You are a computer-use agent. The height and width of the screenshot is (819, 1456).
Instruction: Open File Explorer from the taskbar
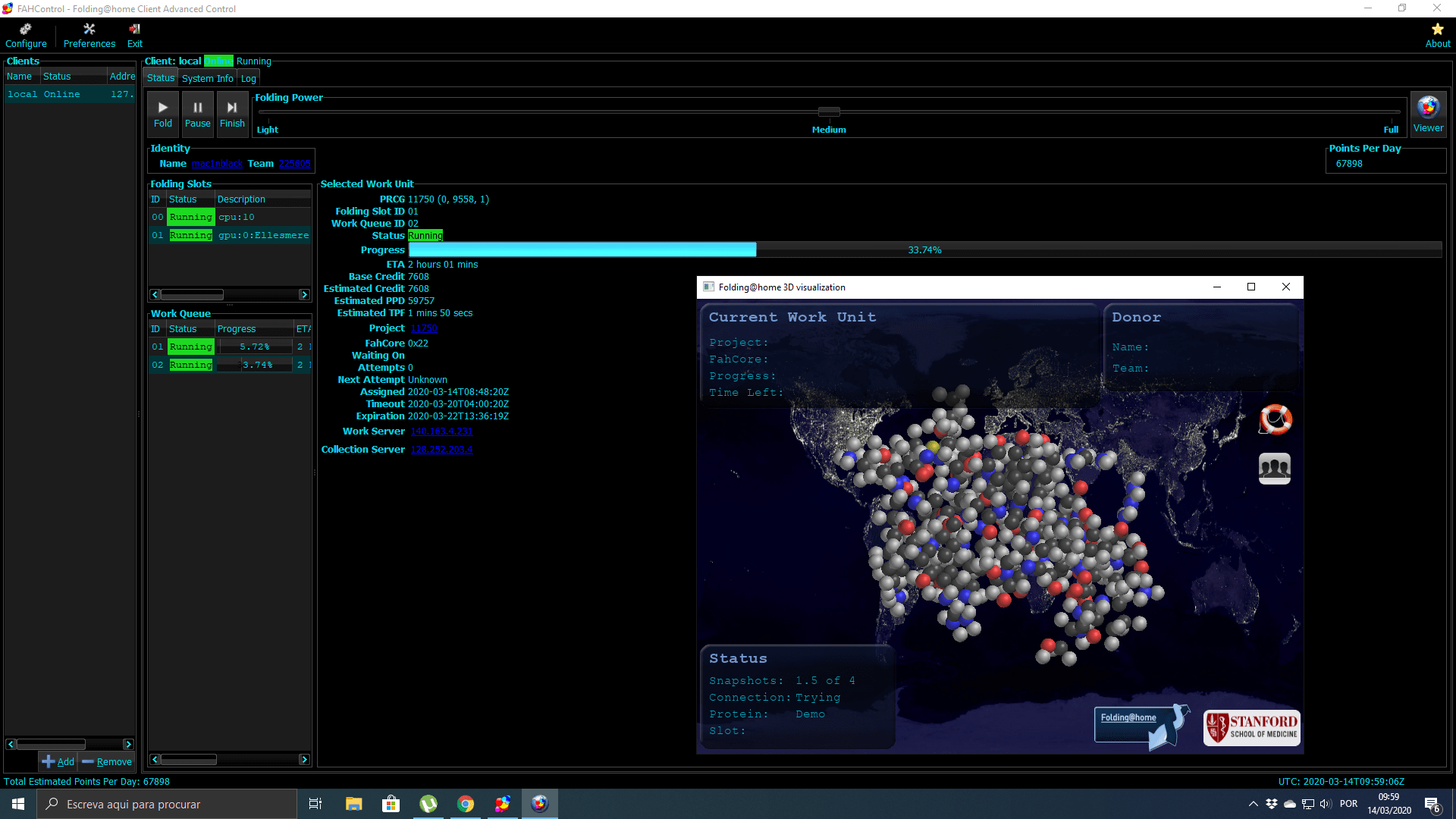(x=353, y=804)
